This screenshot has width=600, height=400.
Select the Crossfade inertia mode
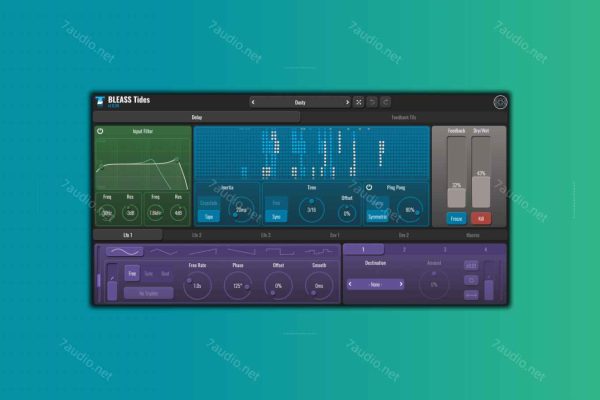pyautogui.click(x=209, y=203)
